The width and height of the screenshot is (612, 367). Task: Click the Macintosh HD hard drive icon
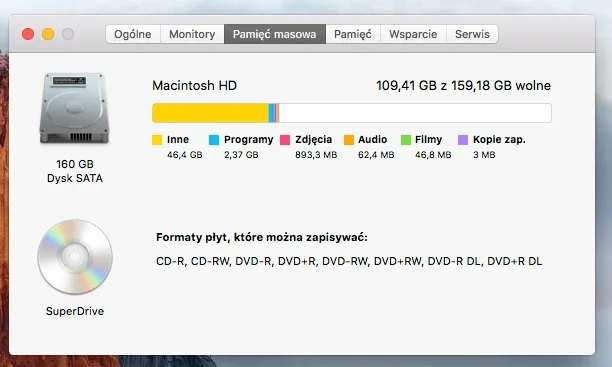[74, 108]
